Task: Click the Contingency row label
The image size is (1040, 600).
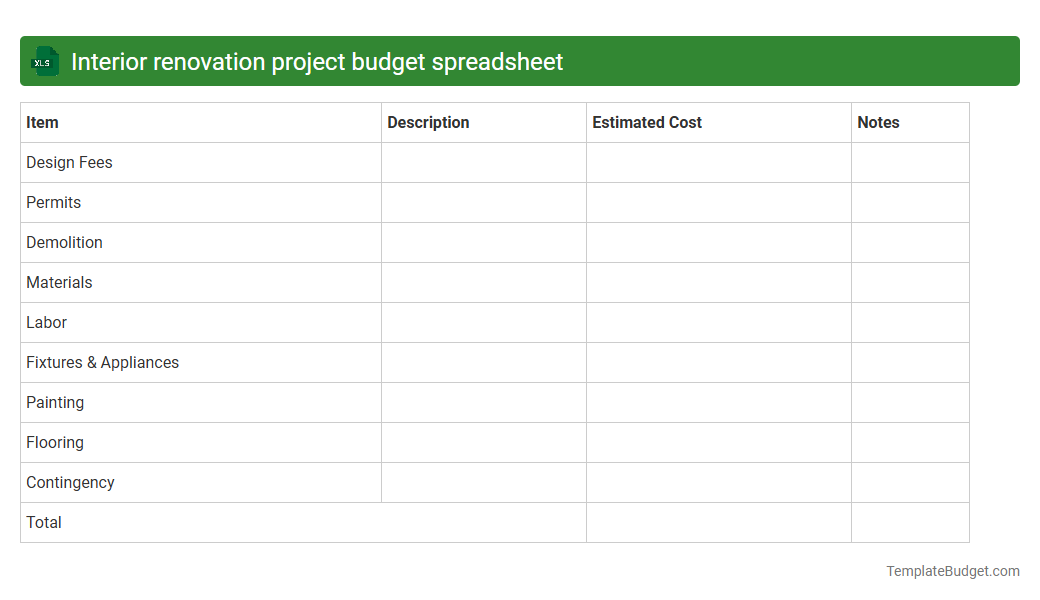Action: click(x=70, y=482)
